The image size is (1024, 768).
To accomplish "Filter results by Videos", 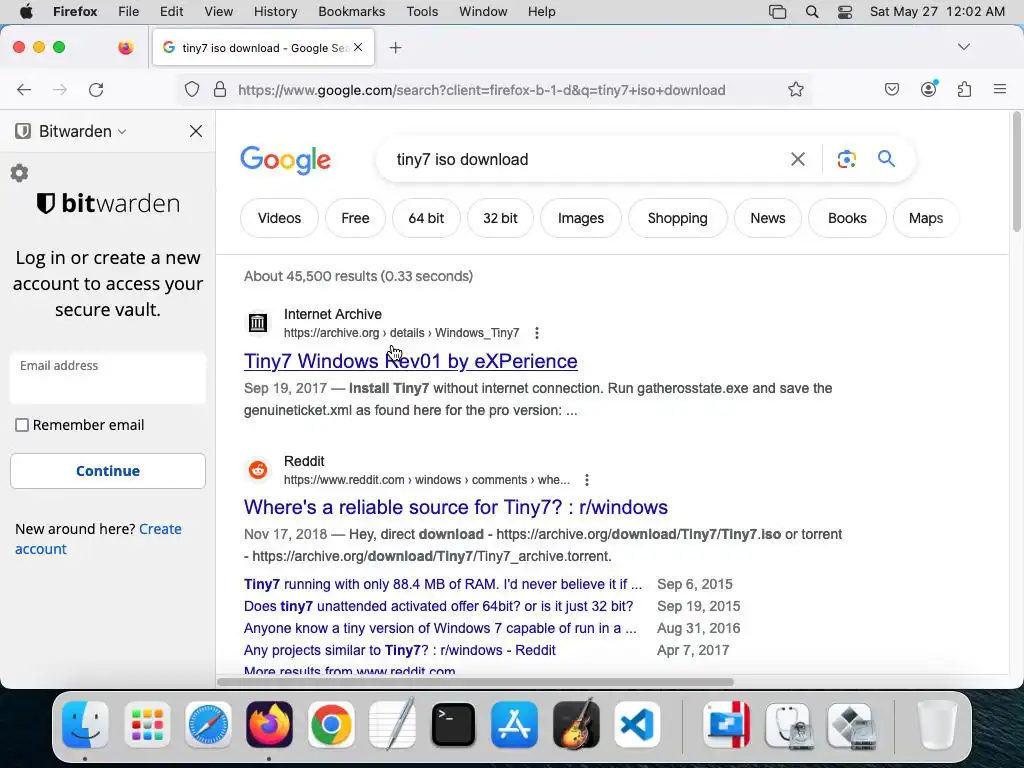I will pos(279,218).
